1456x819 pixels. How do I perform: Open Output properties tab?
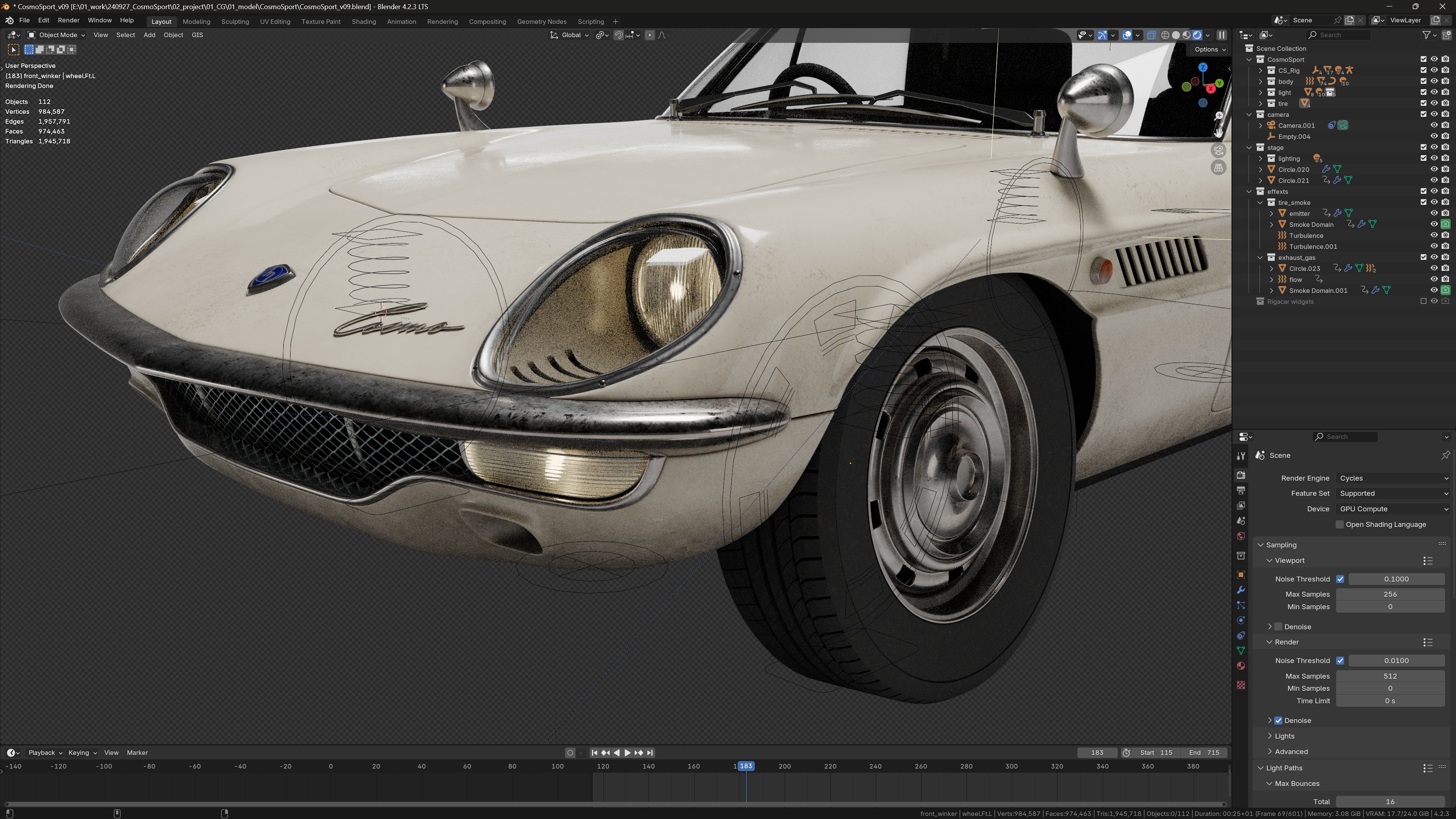1241,490
